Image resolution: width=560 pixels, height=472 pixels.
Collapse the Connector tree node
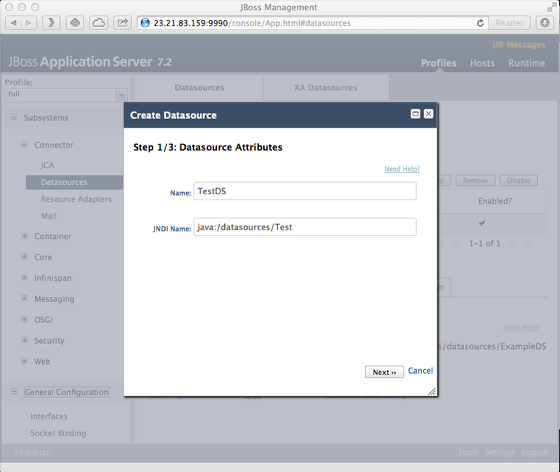[24, 145]
